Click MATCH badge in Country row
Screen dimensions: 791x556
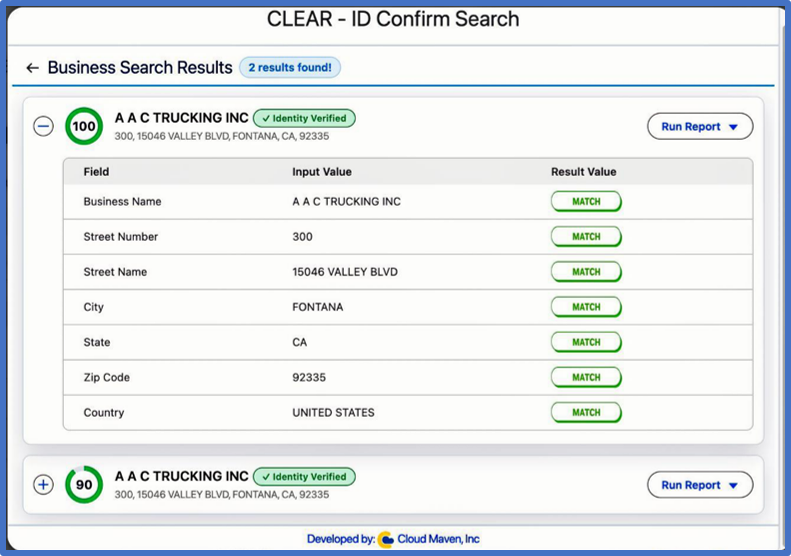point(586,412)
